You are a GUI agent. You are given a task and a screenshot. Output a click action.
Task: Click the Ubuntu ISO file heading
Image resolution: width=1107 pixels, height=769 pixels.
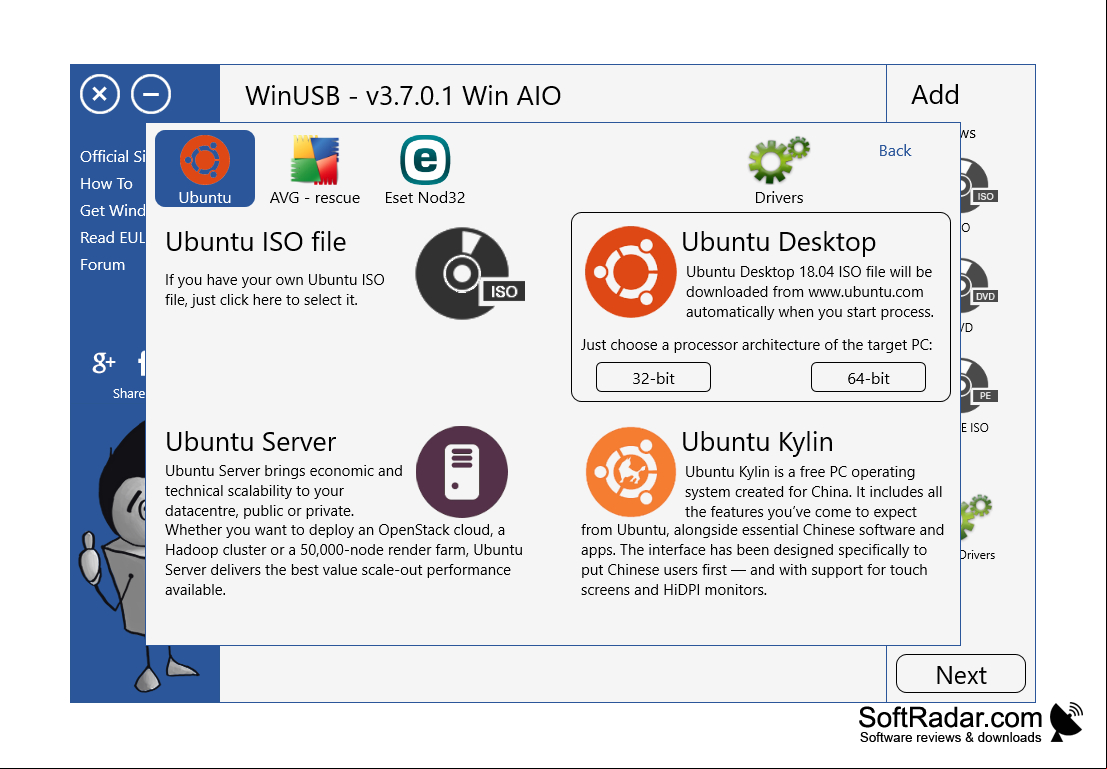click(256, 242)
